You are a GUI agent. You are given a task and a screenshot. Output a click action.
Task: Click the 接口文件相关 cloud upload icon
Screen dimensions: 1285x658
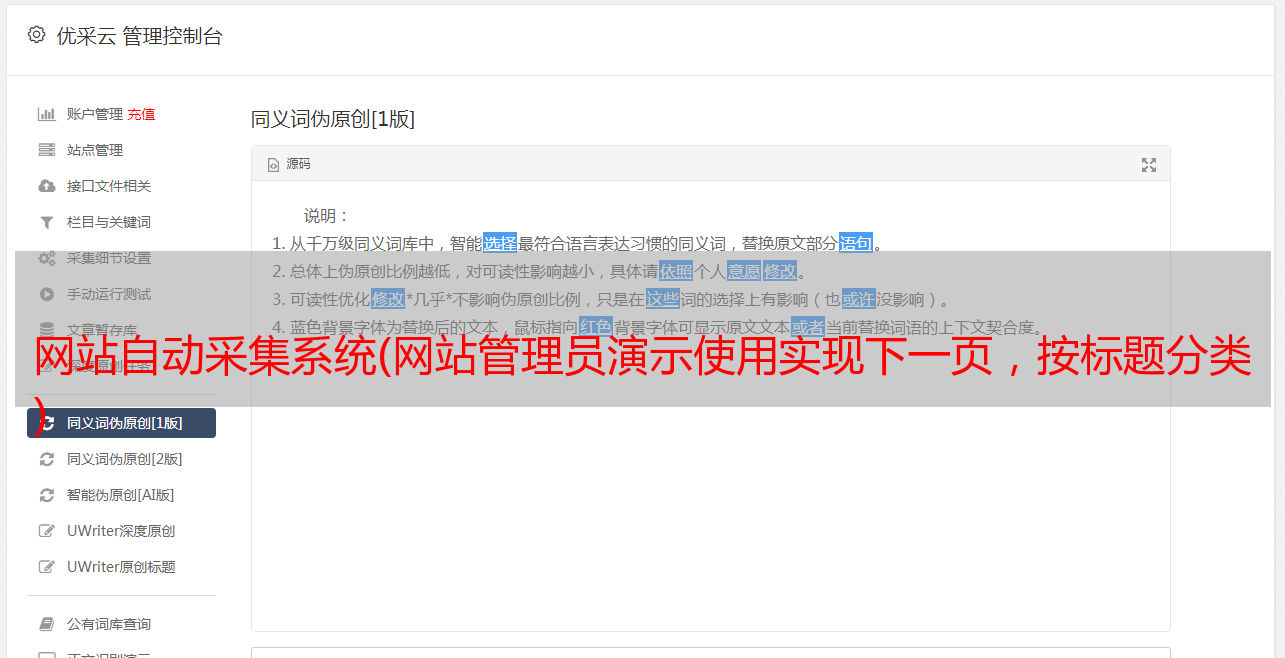[x=46, y=186]
